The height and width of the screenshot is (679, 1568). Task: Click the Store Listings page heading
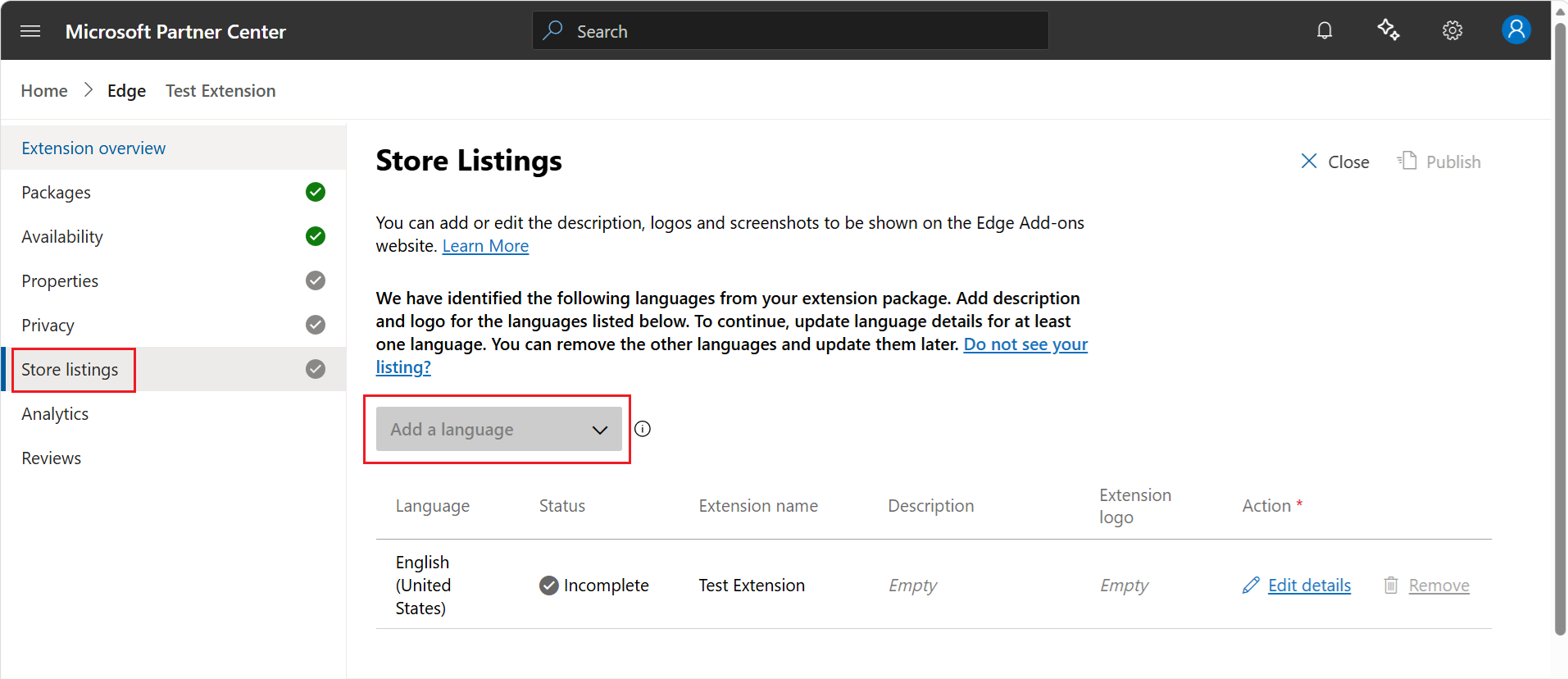(x=469, y=161)
